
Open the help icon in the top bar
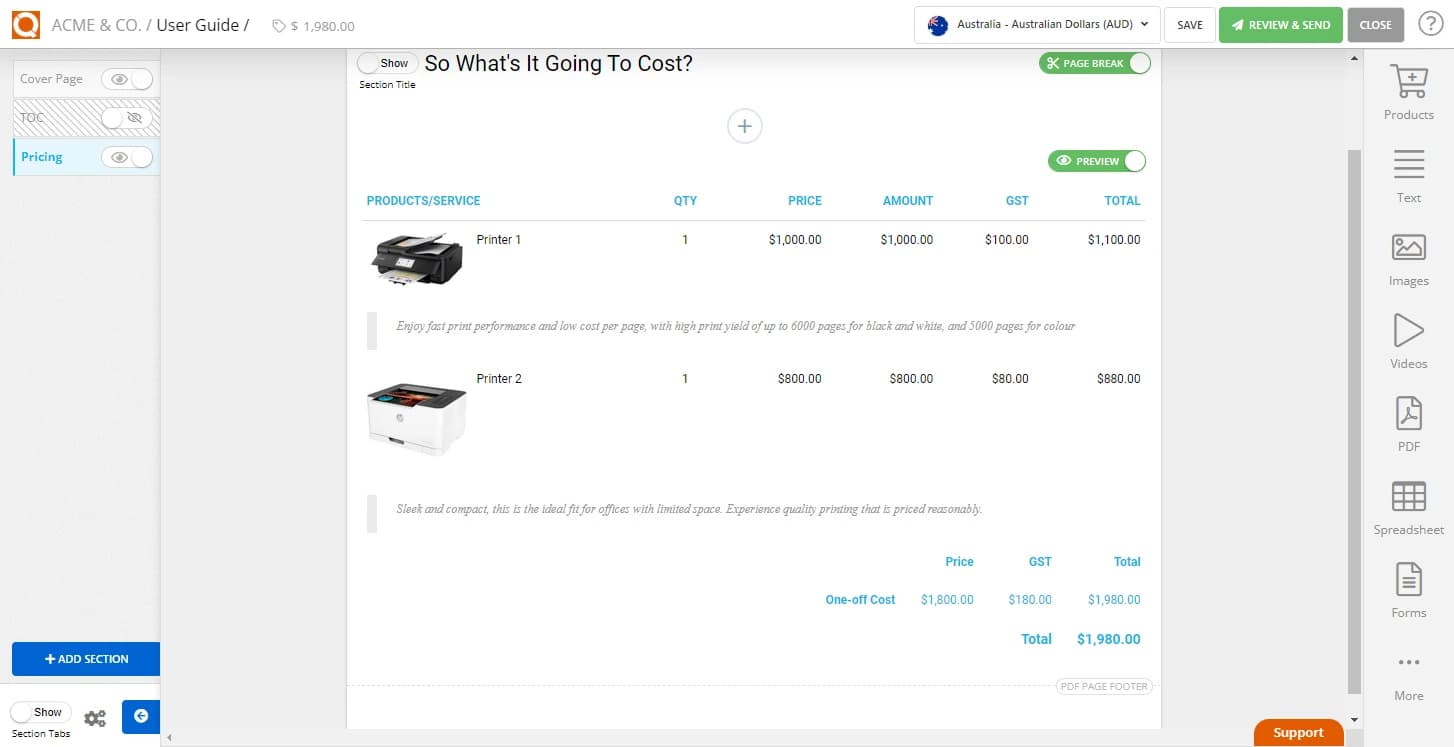point(1430,24)
